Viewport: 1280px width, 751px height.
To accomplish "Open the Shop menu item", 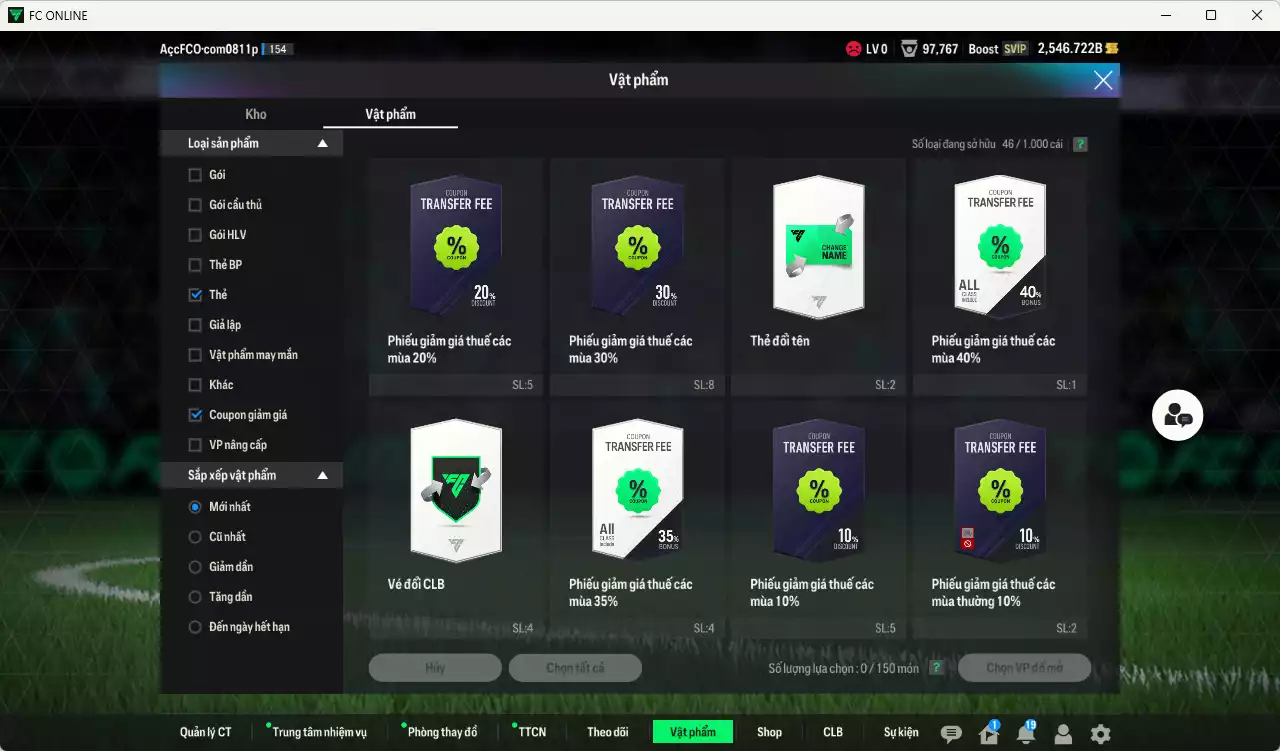I will (769, 732).
